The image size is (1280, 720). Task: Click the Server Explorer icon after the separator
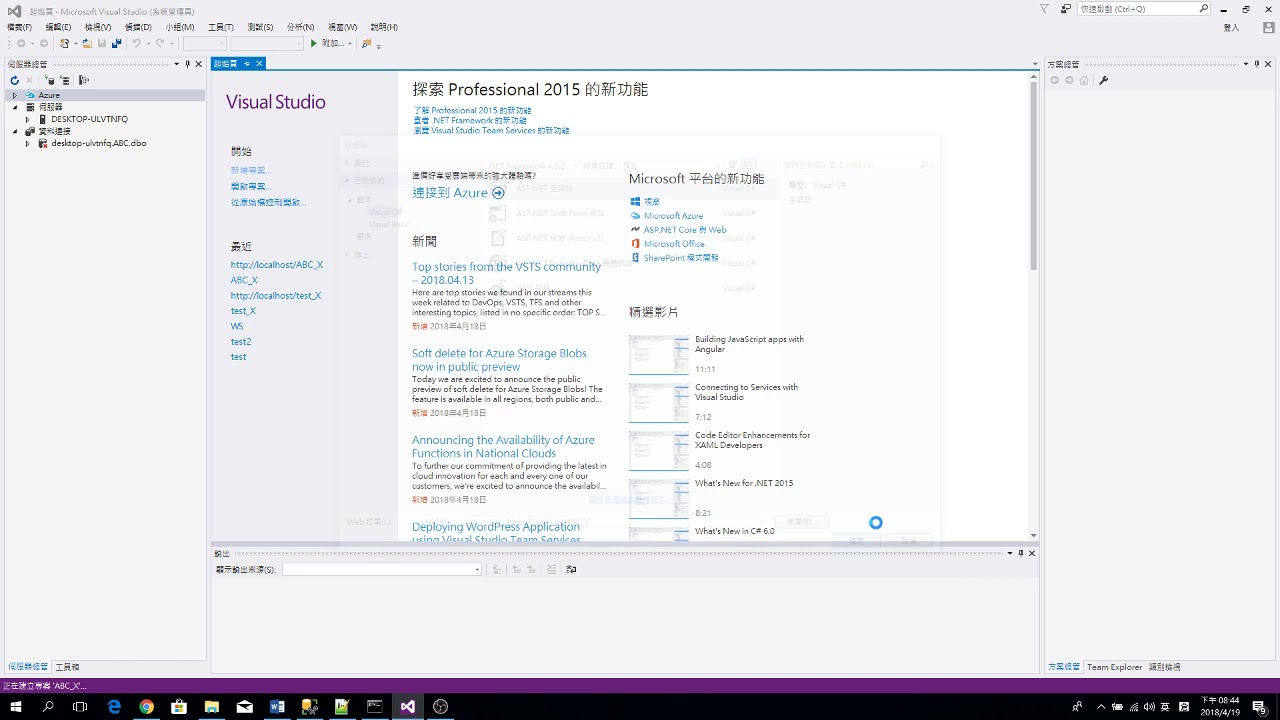pos(84,80)
